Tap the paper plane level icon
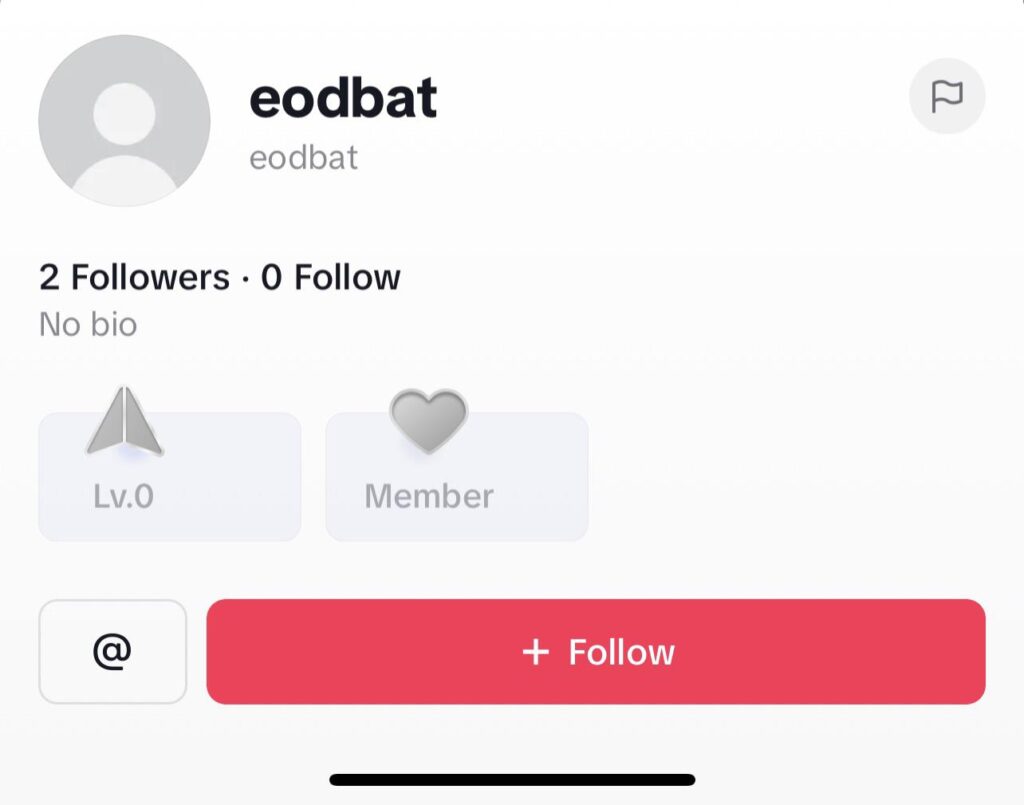The height and width of the screenshot is (805, 1024). tap(125, 421)
